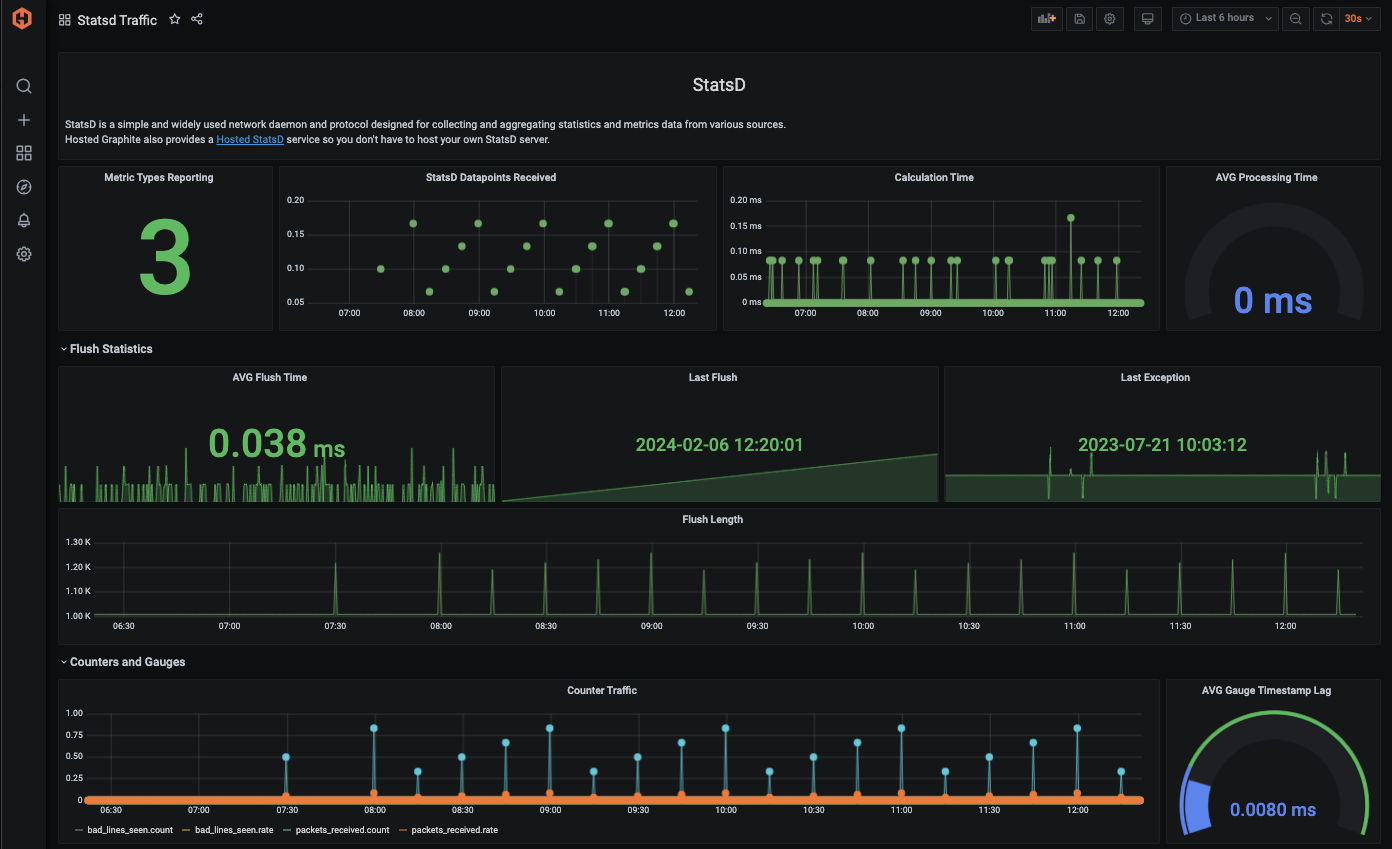1392x849 pixels.
Task: Click the Hosted Graphite logo icon
Action: pos(22,19)
